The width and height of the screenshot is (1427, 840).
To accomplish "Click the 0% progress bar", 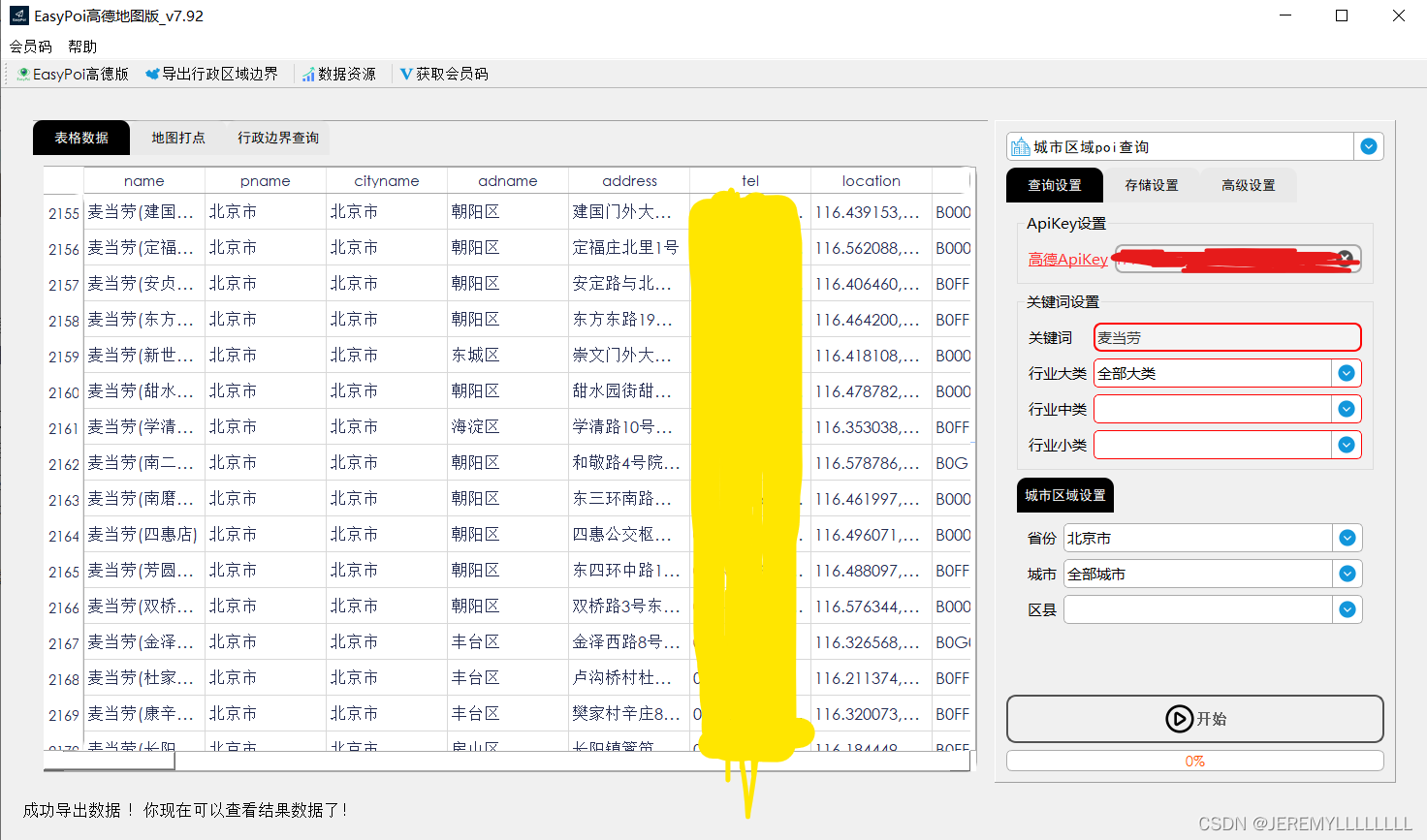I will 1194,760.
